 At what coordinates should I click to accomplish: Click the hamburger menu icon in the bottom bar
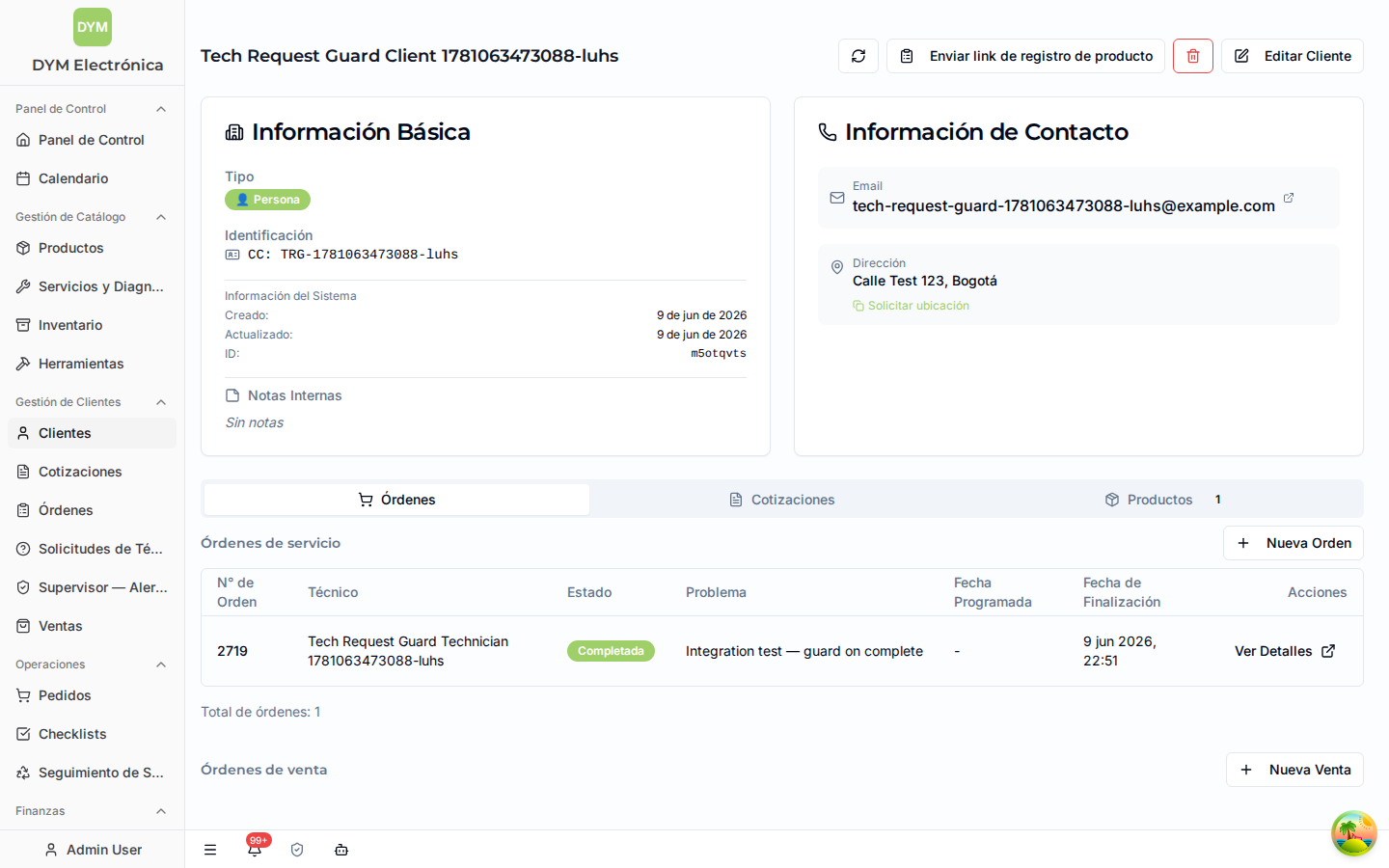tap(210, 850)
